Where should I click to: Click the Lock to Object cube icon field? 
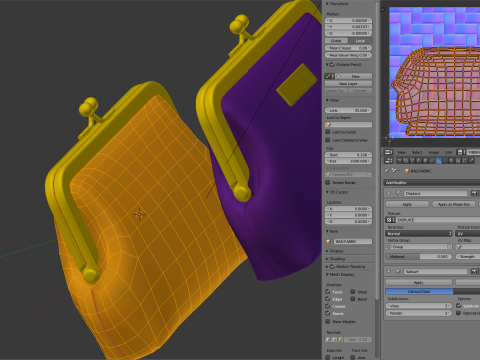349,124
